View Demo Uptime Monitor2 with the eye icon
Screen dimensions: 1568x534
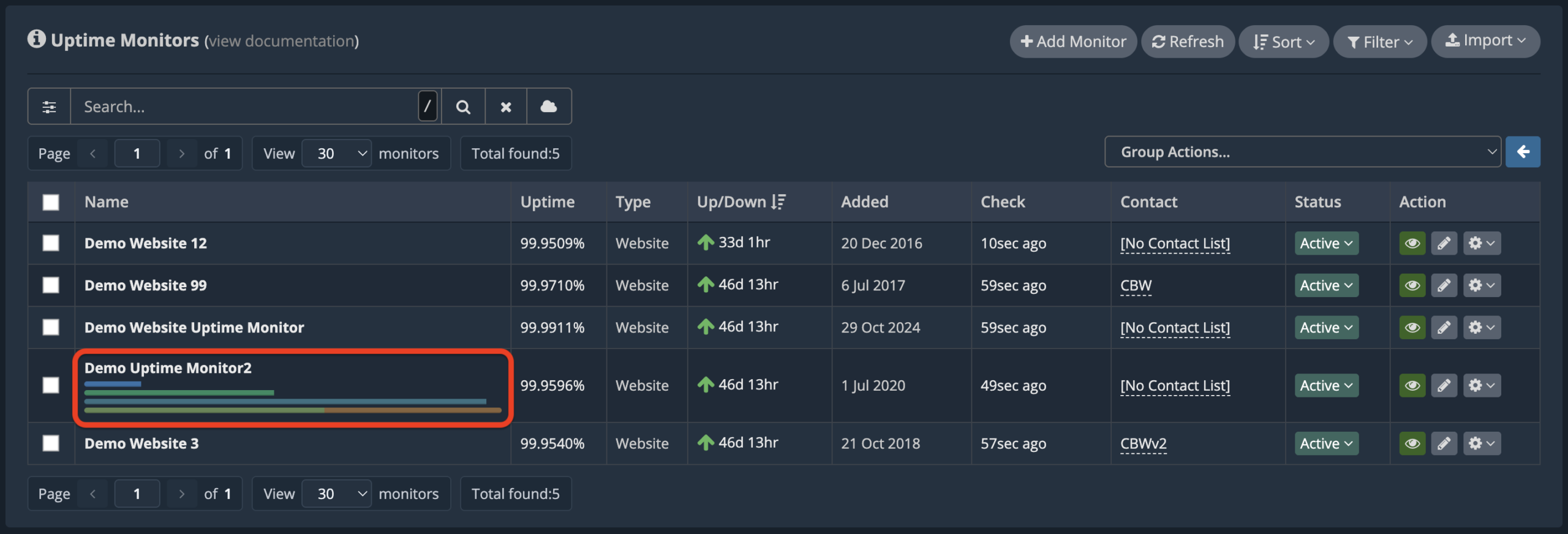1412,385
